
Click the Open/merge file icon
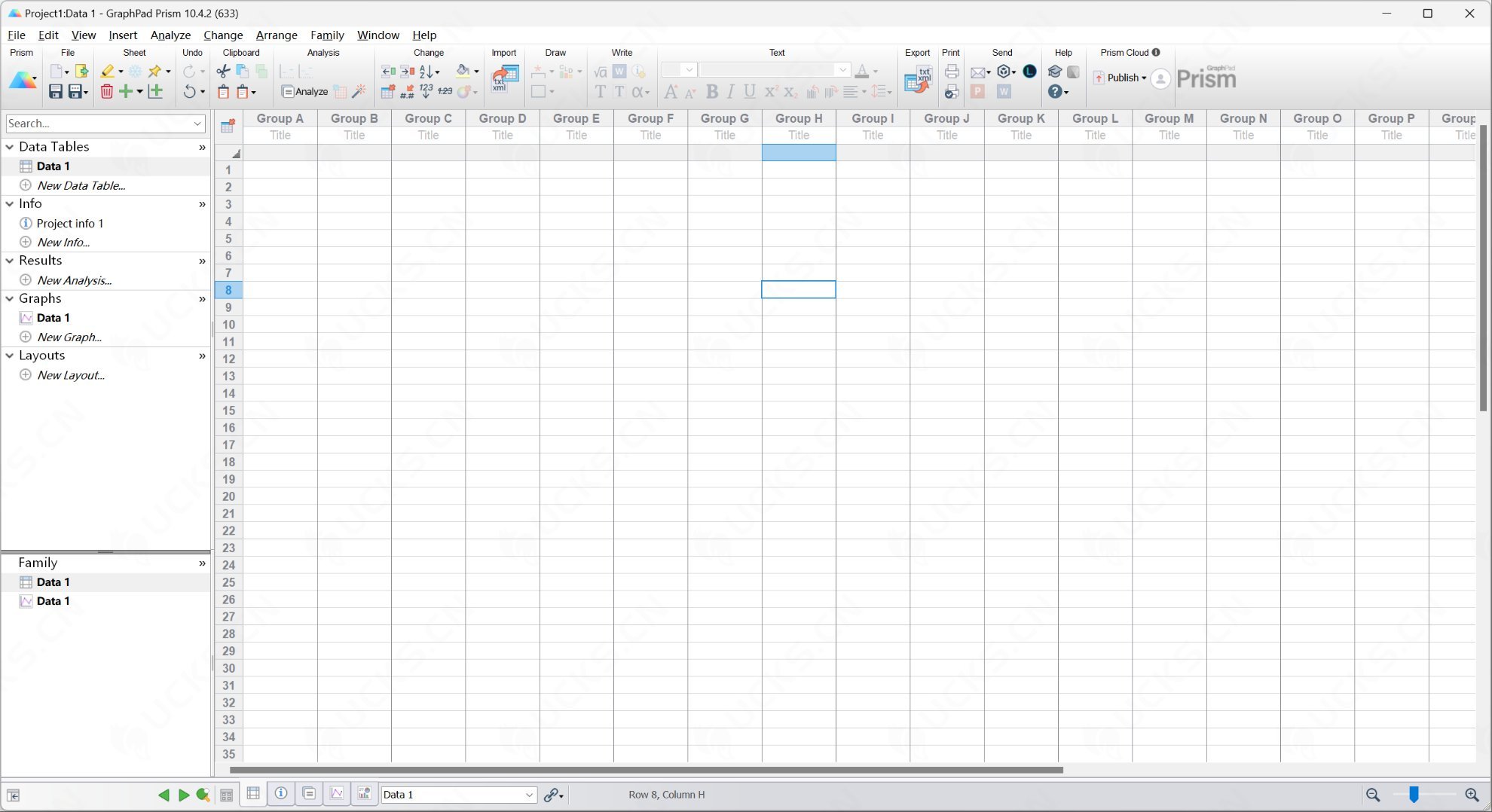coord(81,72)
